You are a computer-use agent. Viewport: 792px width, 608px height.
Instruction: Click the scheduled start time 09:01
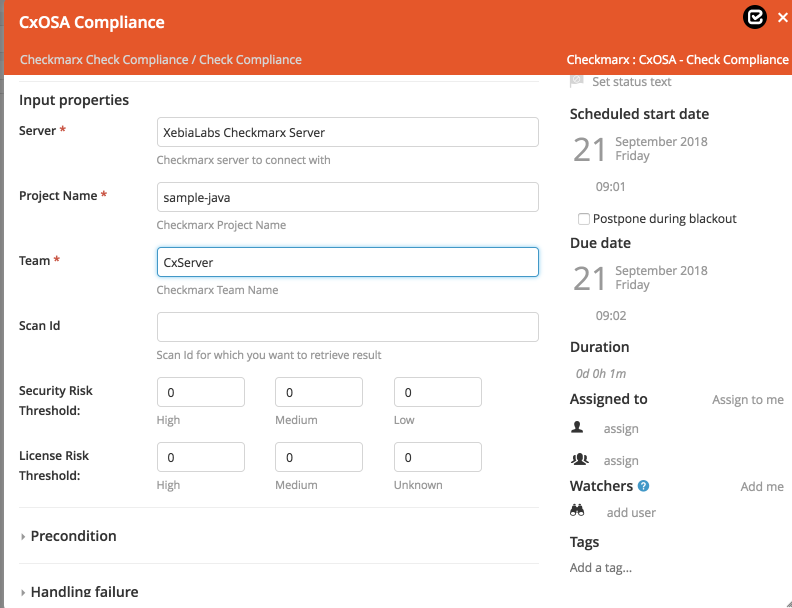[610, 187]
